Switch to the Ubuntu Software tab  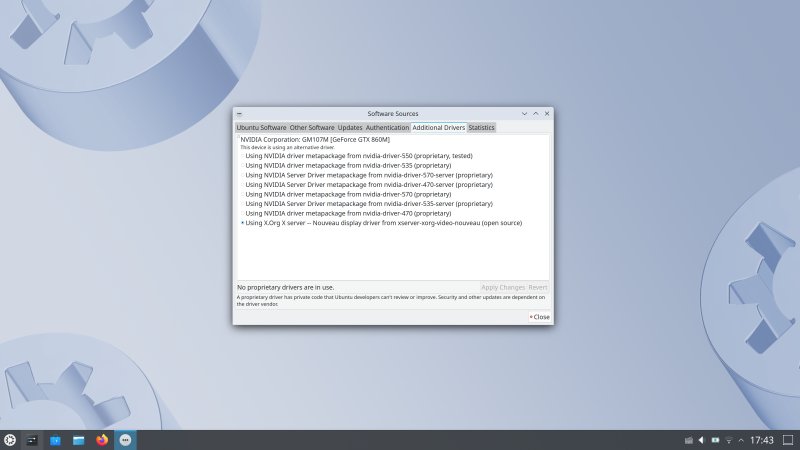261,128
